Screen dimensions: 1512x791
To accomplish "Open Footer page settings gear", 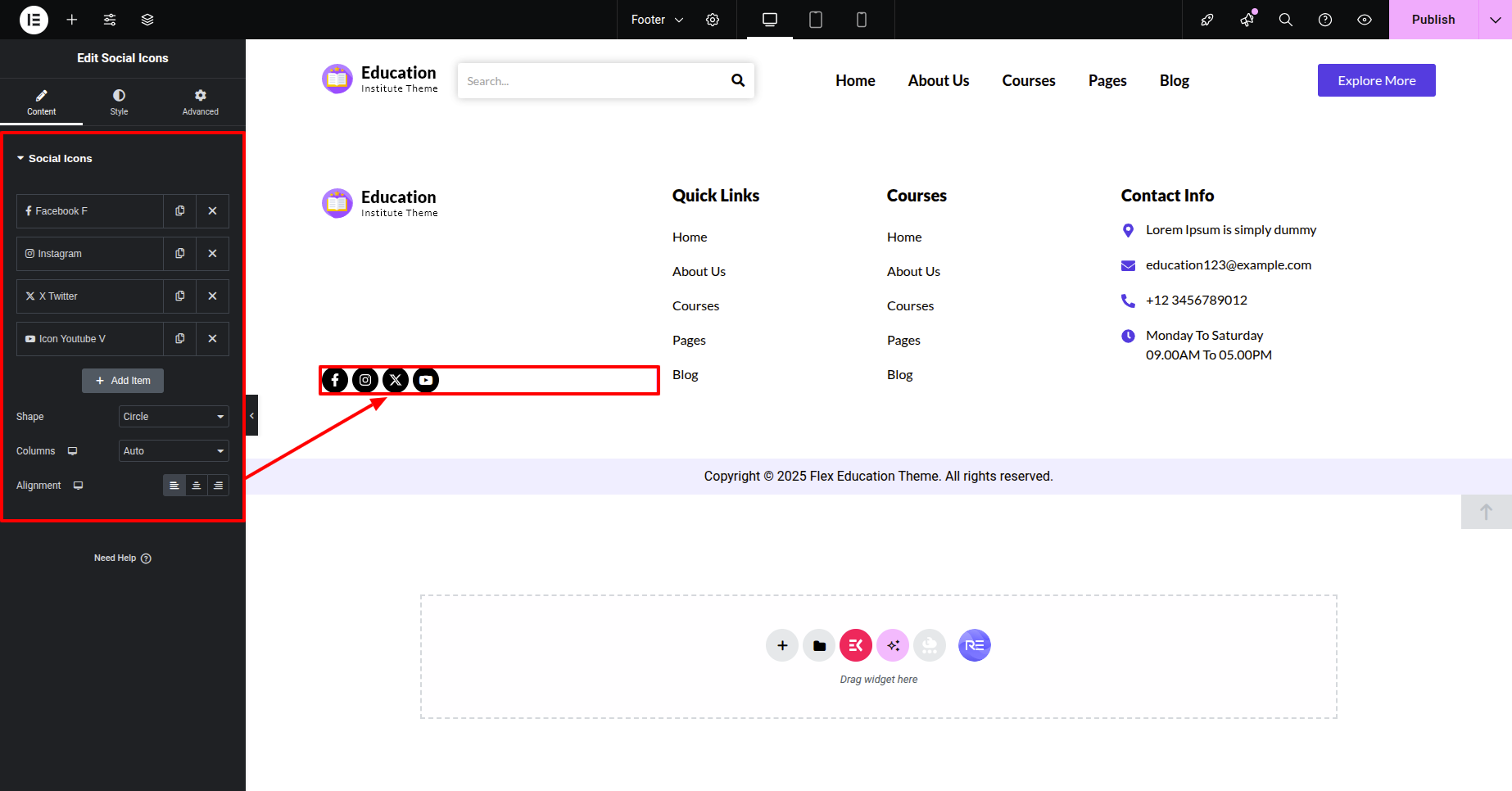I will pos(713,20).
